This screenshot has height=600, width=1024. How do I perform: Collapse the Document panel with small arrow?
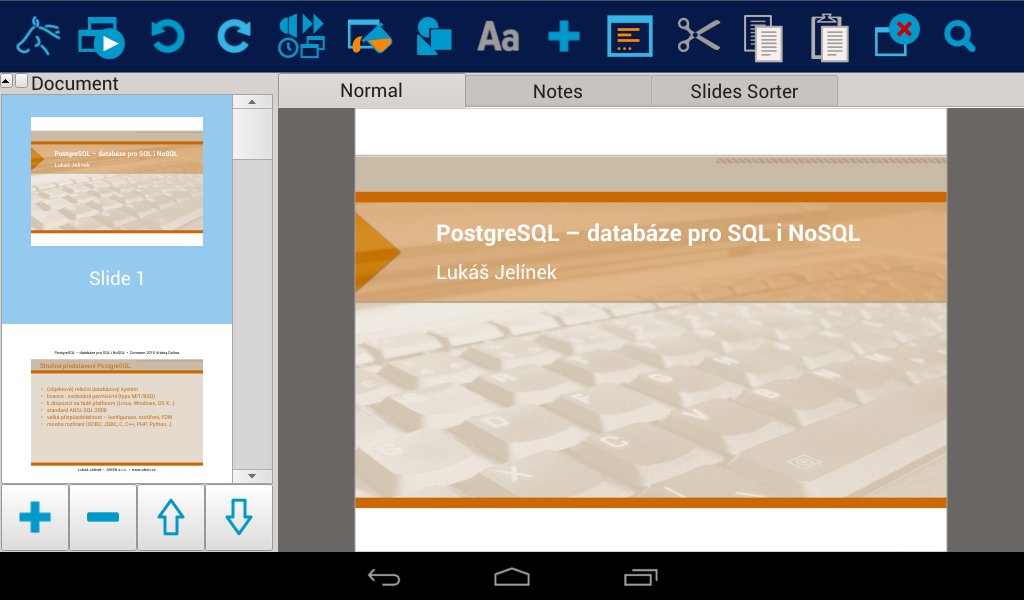coord(7,81)
